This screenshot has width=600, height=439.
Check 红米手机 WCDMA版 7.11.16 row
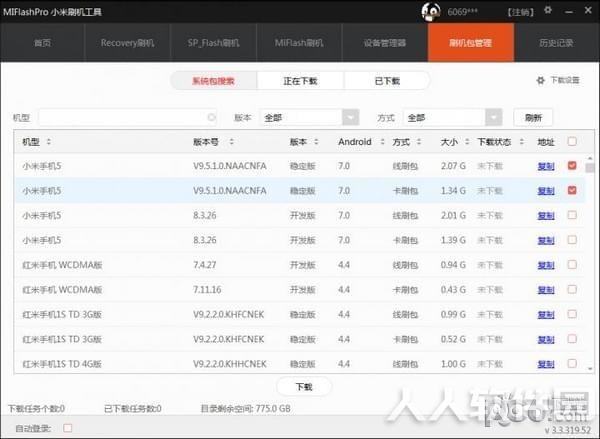pyautogui.click(x=572, y=289)
